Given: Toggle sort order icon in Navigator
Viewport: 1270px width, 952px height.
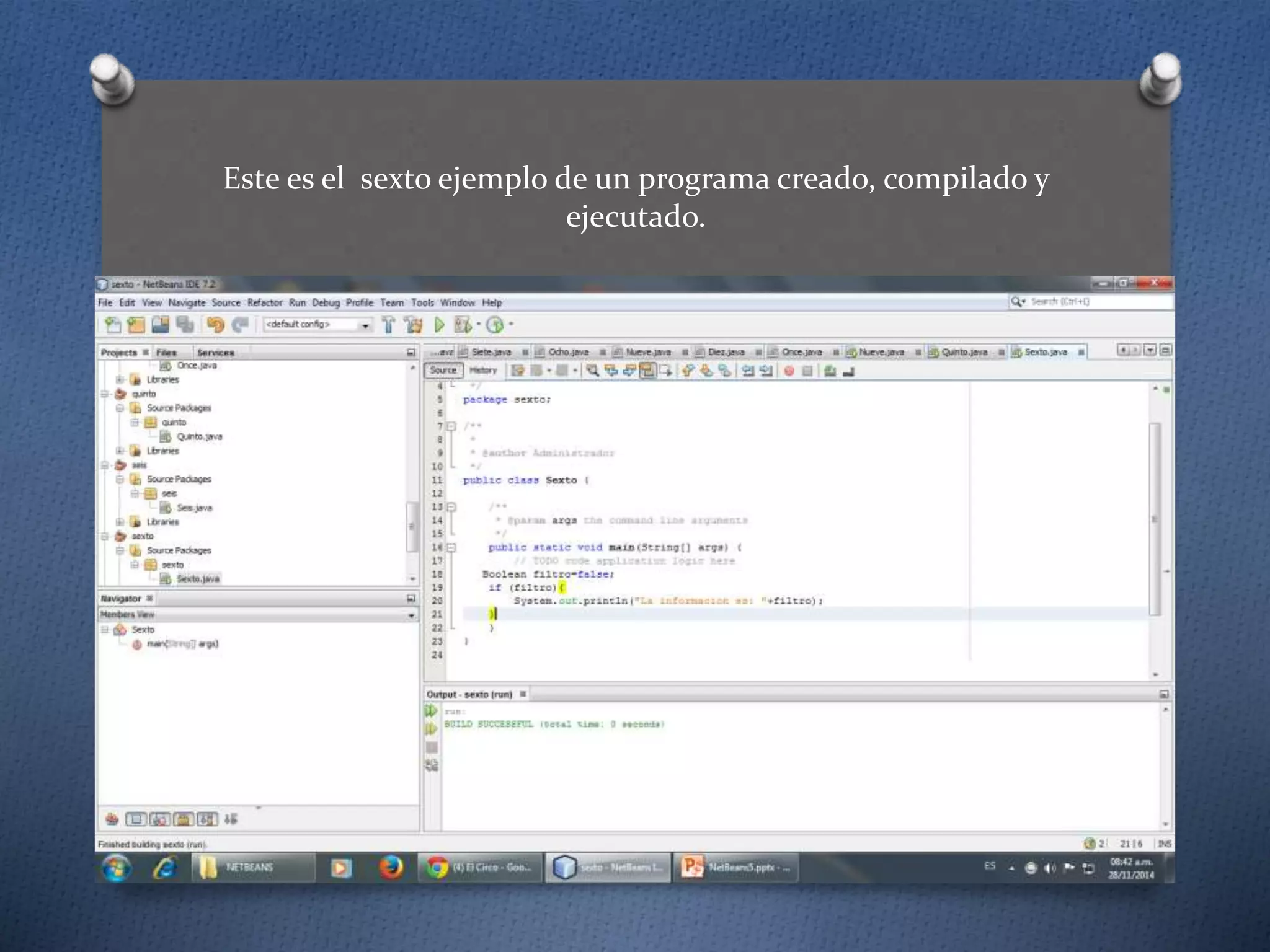Looking at the screenshot, I should 231,819.
